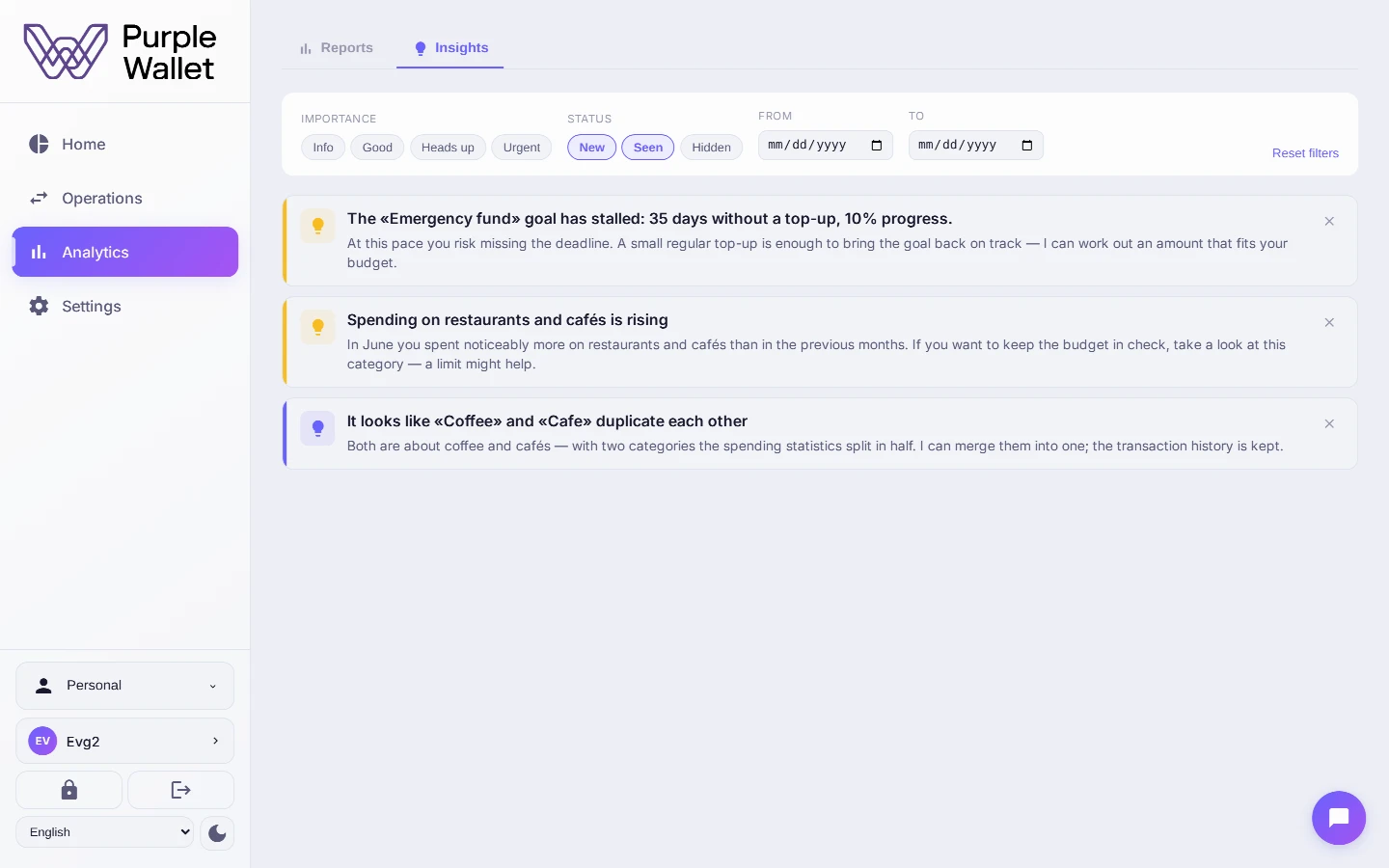Image resolution: width=1389 pixels, height=868 pixels.
Task: Click the purple lightbulb on Coffee insight
Action: 317,429
